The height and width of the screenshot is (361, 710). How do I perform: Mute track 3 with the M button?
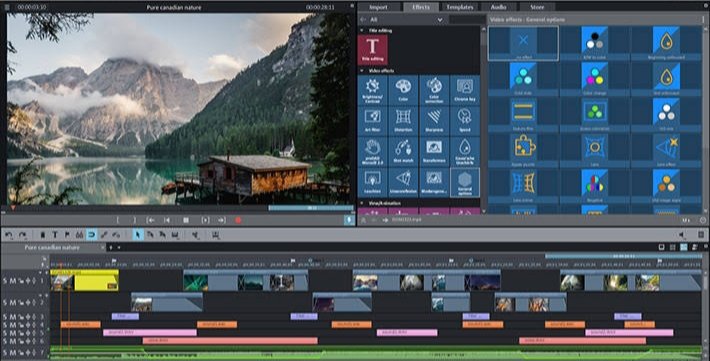click(13, 317)
